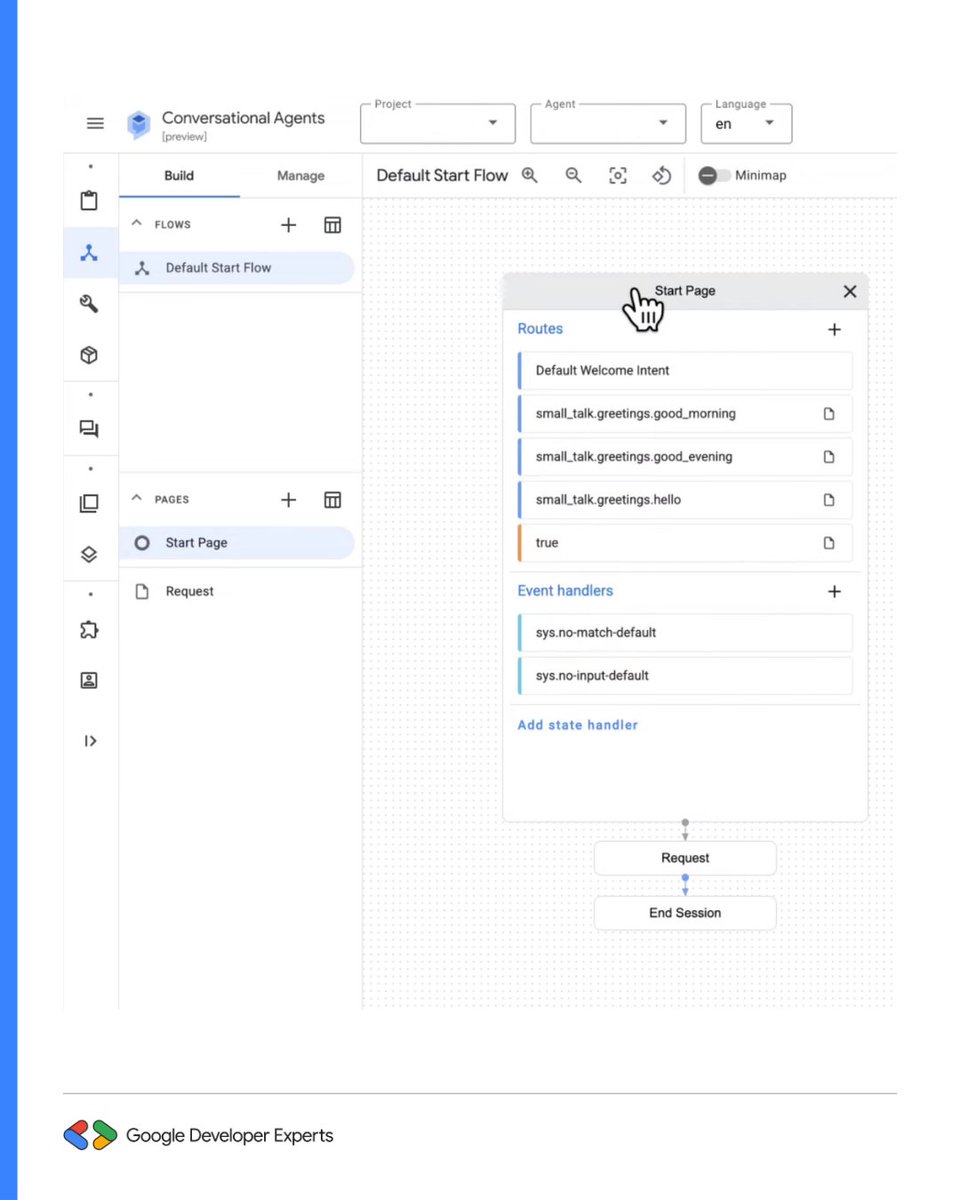Image resolution: width=960 pixels, height=1200 pixels.
Task: Open the Agent dropdown
Action: 608,123
